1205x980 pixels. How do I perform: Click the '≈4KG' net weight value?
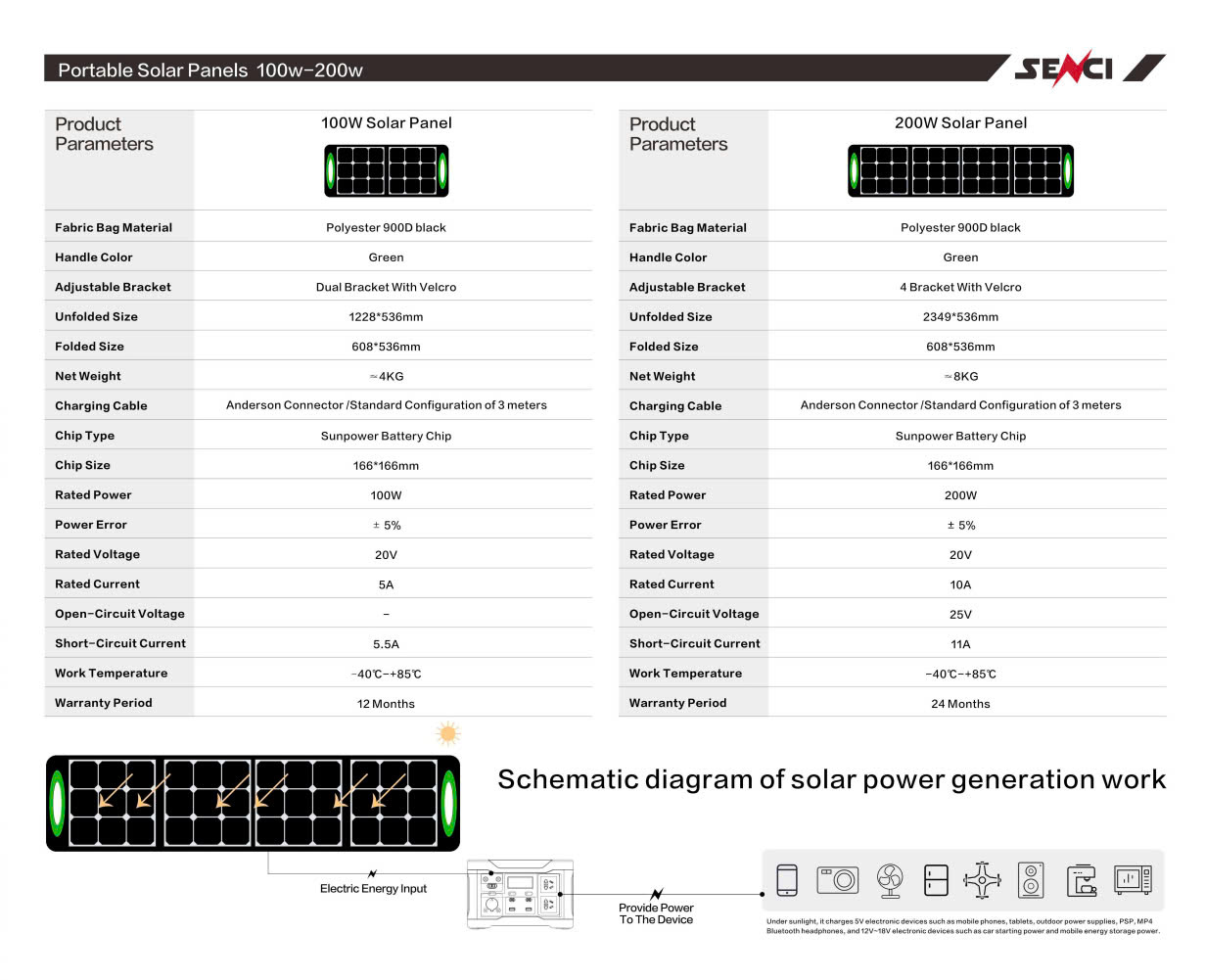tap(386, 376)
